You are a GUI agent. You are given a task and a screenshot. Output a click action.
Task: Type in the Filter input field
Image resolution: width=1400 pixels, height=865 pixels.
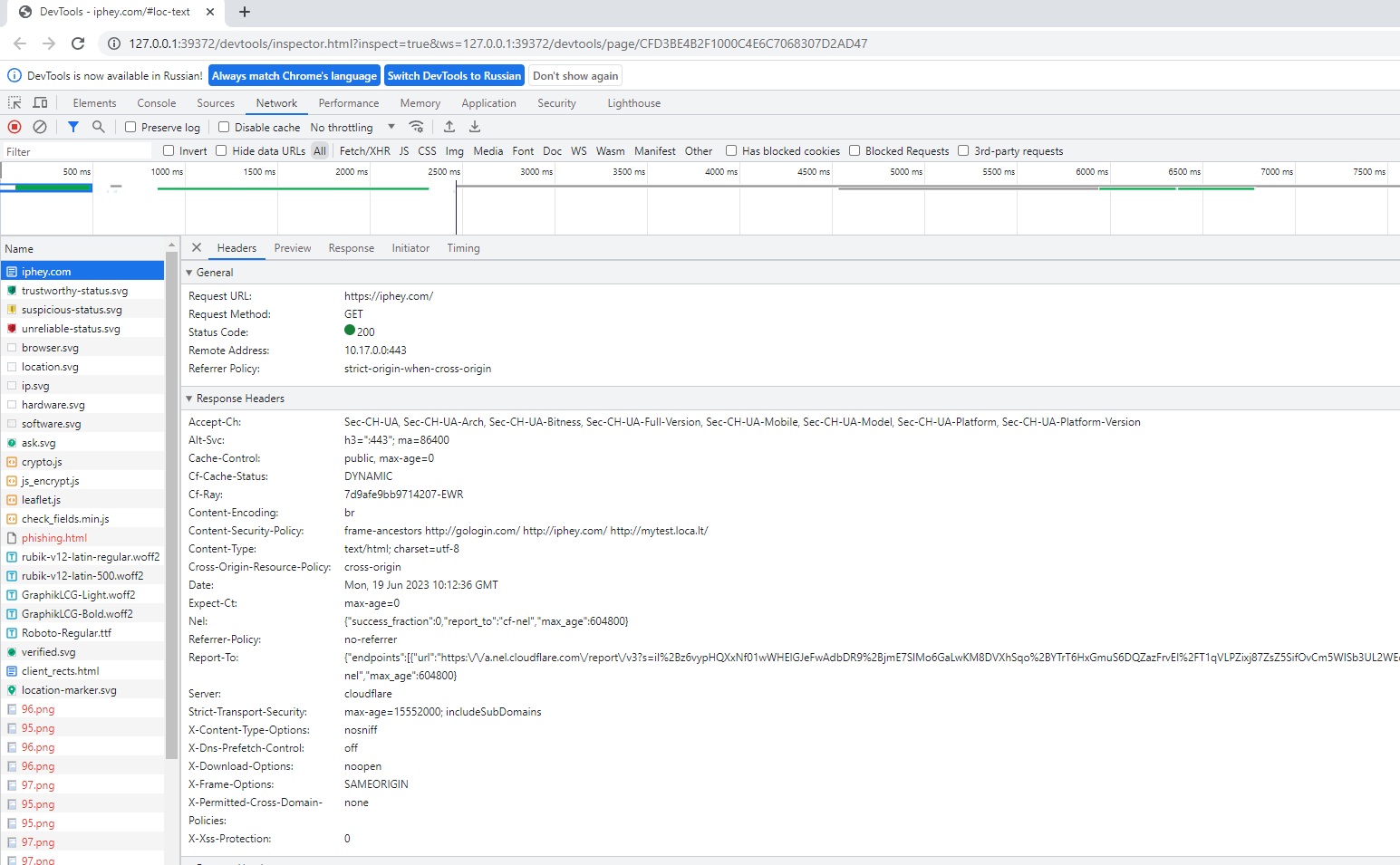[77, 152]
